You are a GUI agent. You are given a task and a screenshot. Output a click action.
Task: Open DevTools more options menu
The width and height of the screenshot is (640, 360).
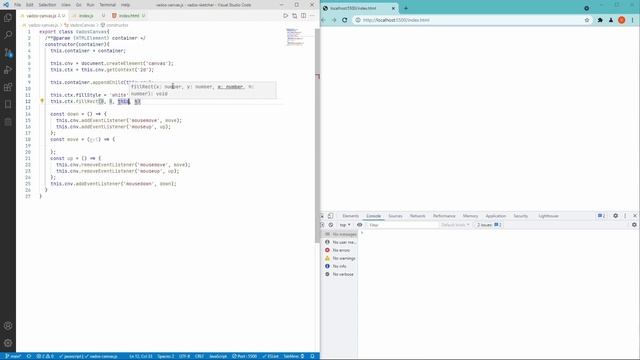(x=625, y=216)
